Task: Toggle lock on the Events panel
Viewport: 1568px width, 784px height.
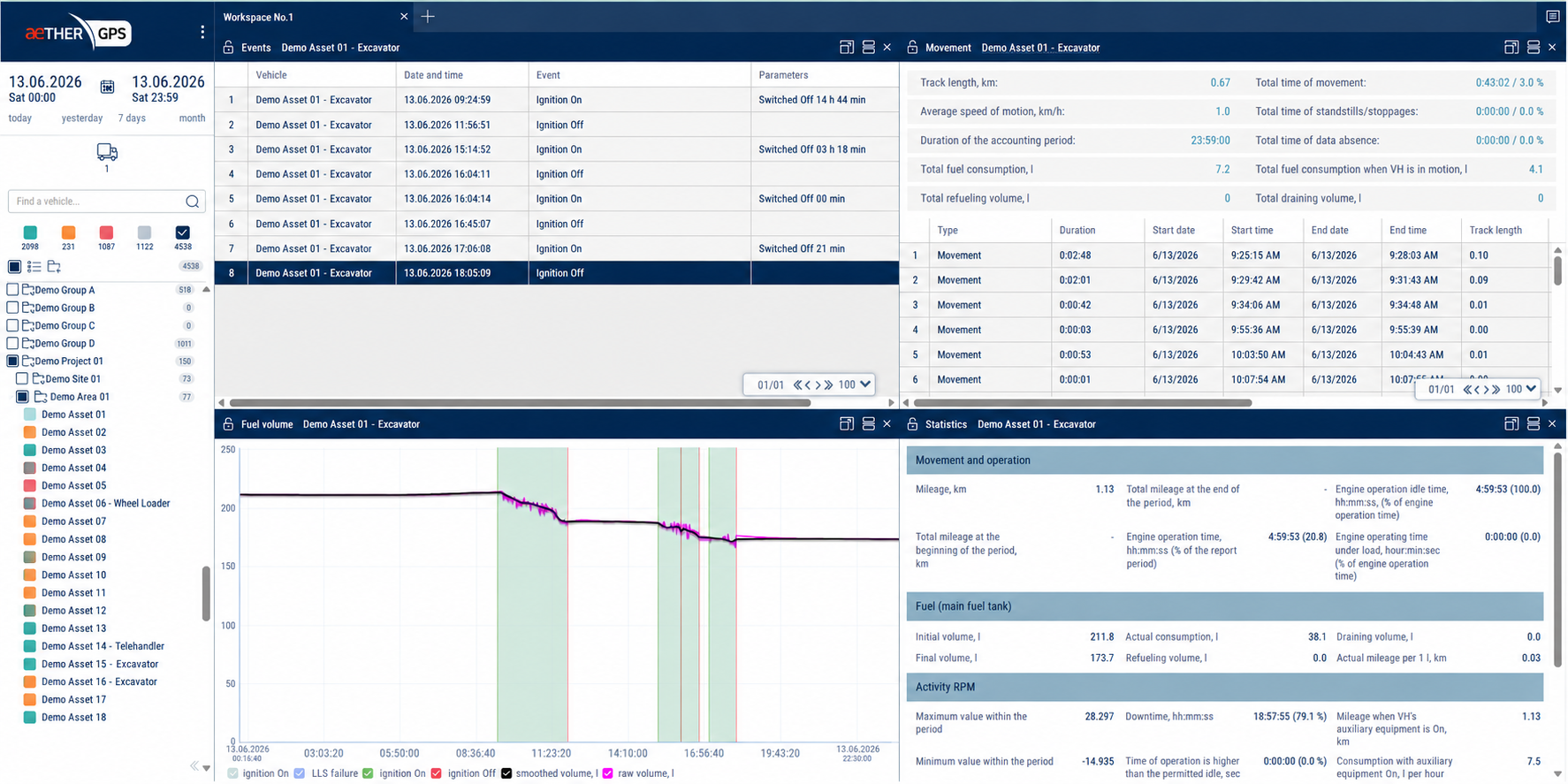Action: click(x=228, y=48)
